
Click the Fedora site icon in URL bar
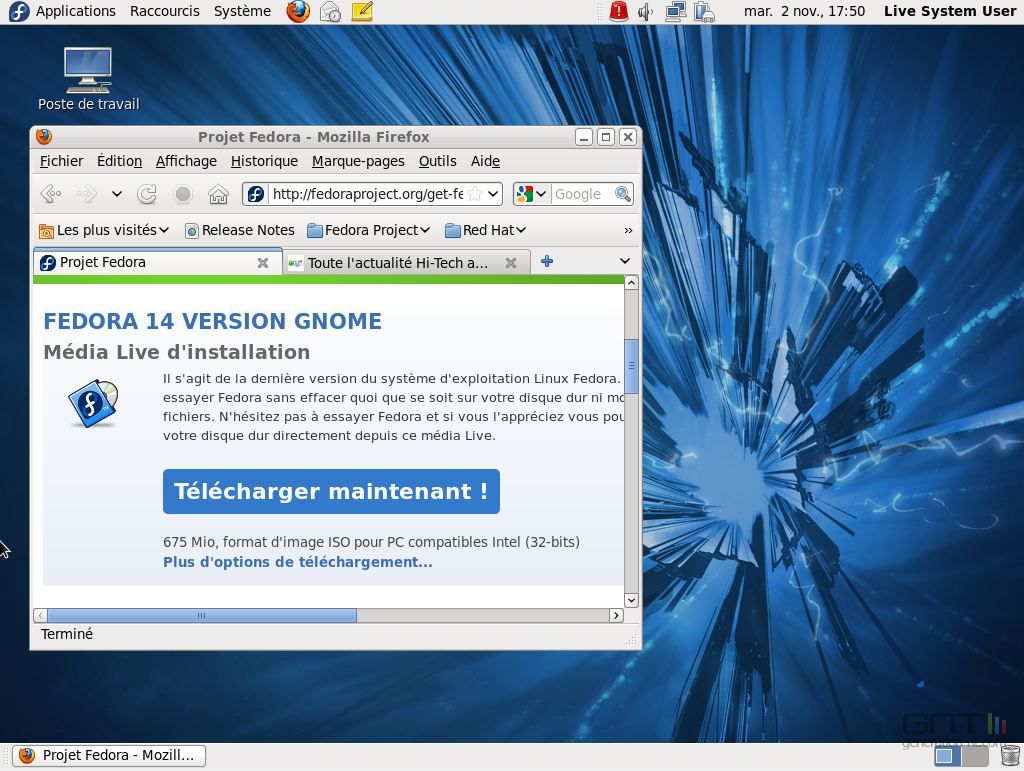tap(256, 194)
